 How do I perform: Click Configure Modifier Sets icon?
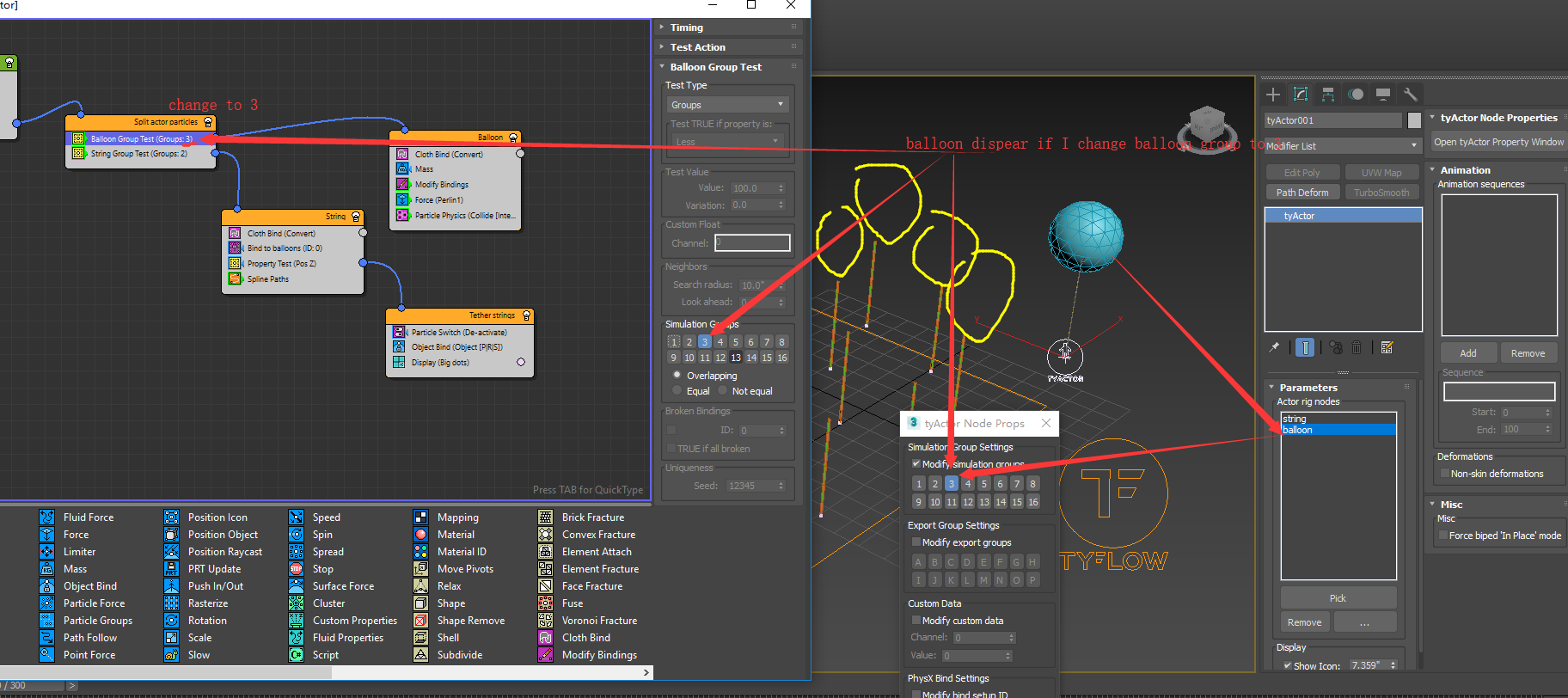(1387, 348)
